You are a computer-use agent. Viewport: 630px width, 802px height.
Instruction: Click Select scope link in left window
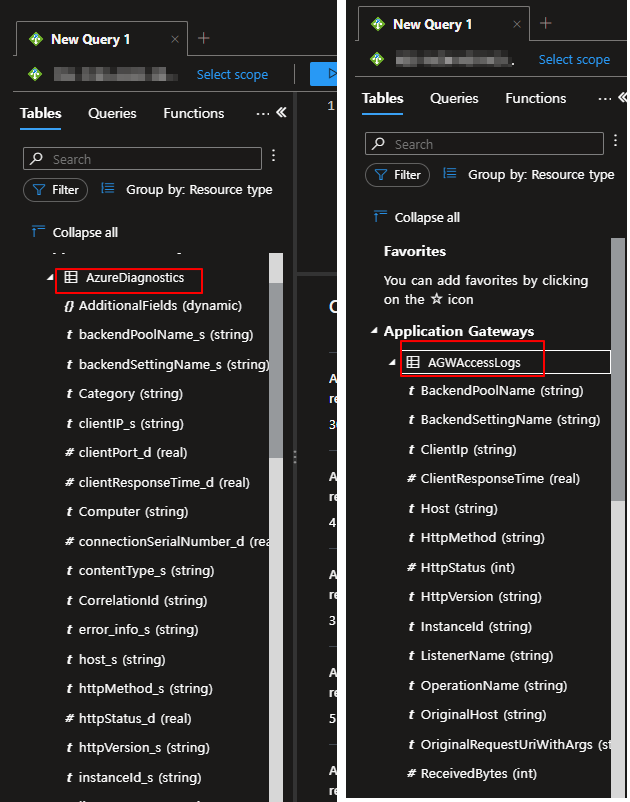(232, 75)
